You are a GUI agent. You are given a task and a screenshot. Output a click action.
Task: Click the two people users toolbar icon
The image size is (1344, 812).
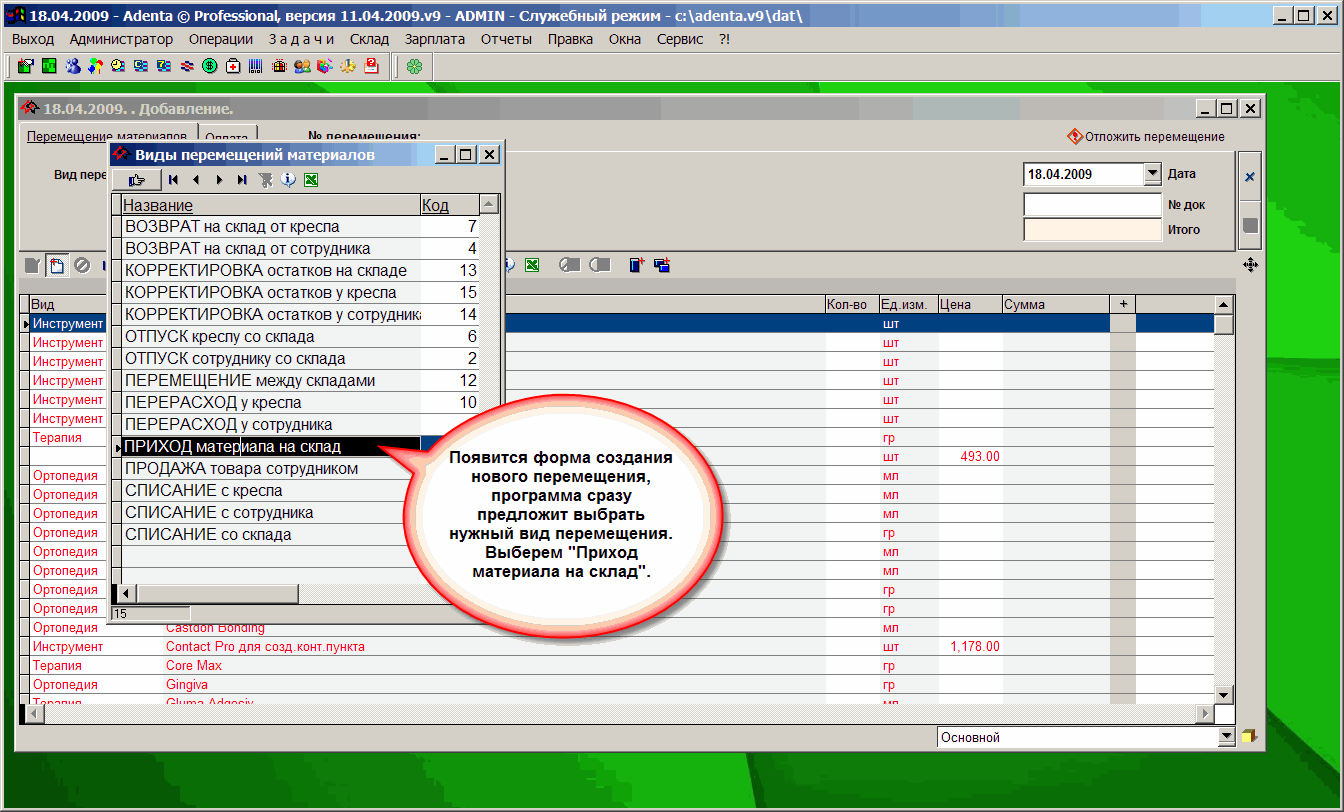pyautogui.click(x=301, y=66)
